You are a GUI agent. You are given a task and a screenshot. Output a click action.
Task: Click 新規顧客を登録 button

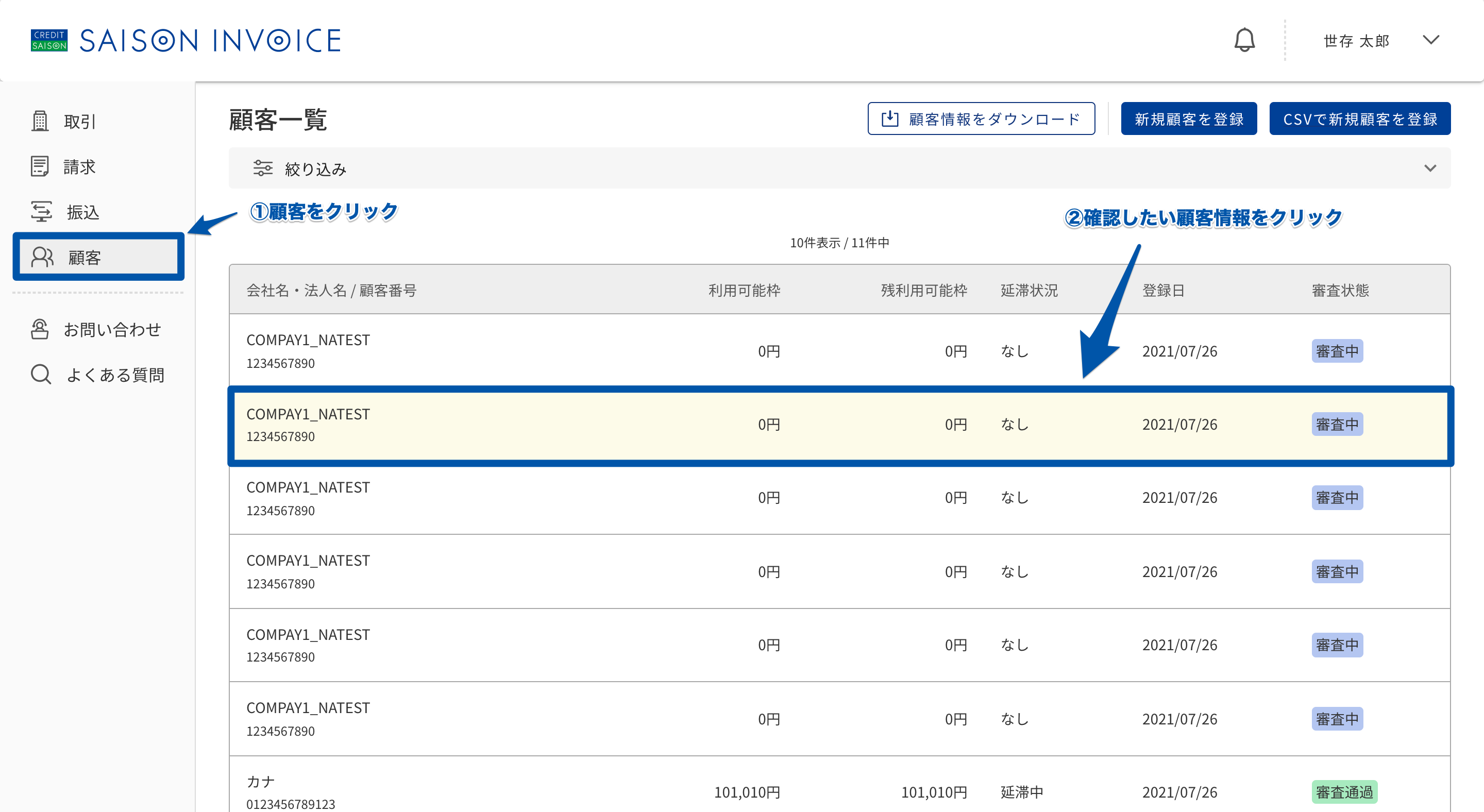(1188, 119)
